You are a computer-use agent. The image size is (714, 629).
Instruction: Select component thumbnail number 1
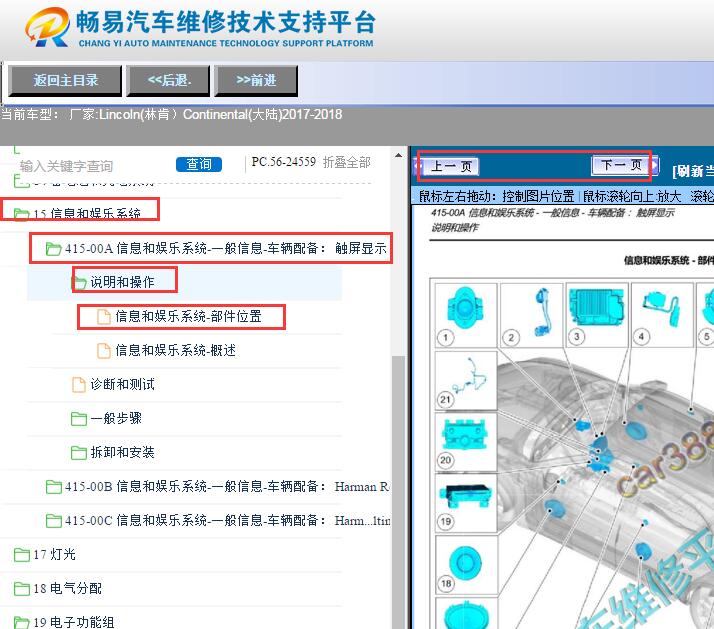click(466, 315)
